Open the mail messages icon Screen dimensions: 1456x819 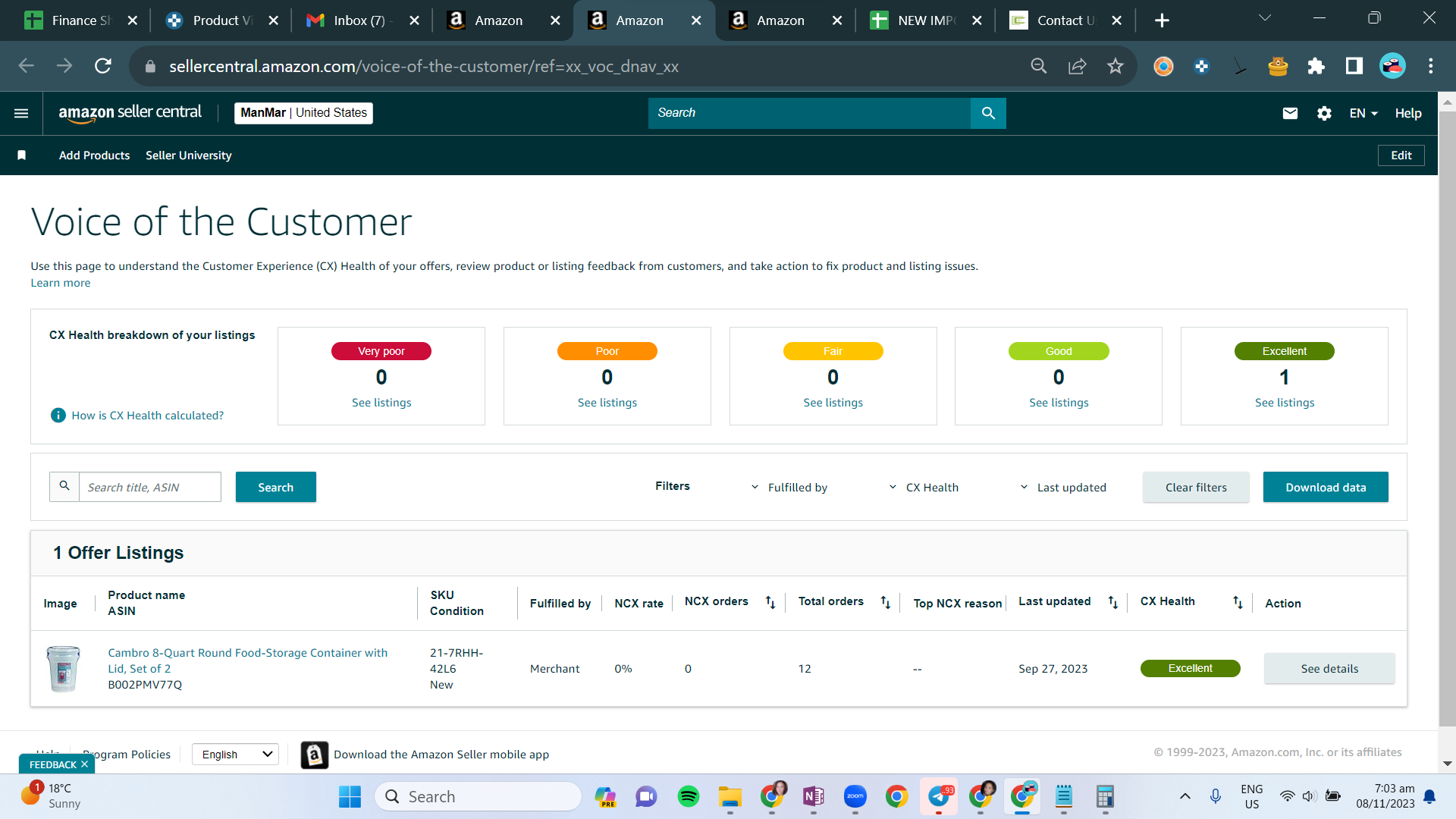click(x=1290, y=113)
